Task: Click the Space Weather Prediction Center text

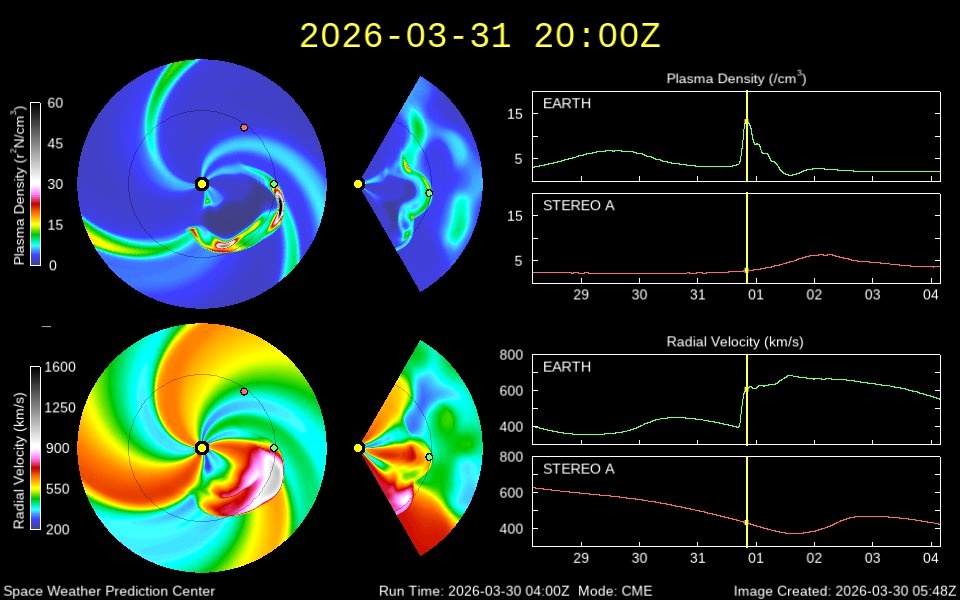Action: pos(108,591)
